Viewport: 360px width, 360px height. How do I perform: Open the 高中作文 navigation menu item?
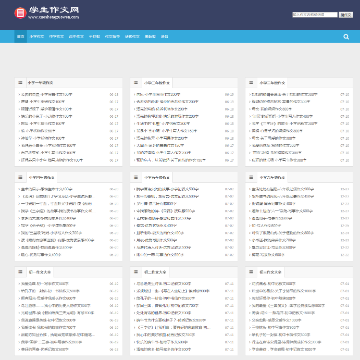76,37
